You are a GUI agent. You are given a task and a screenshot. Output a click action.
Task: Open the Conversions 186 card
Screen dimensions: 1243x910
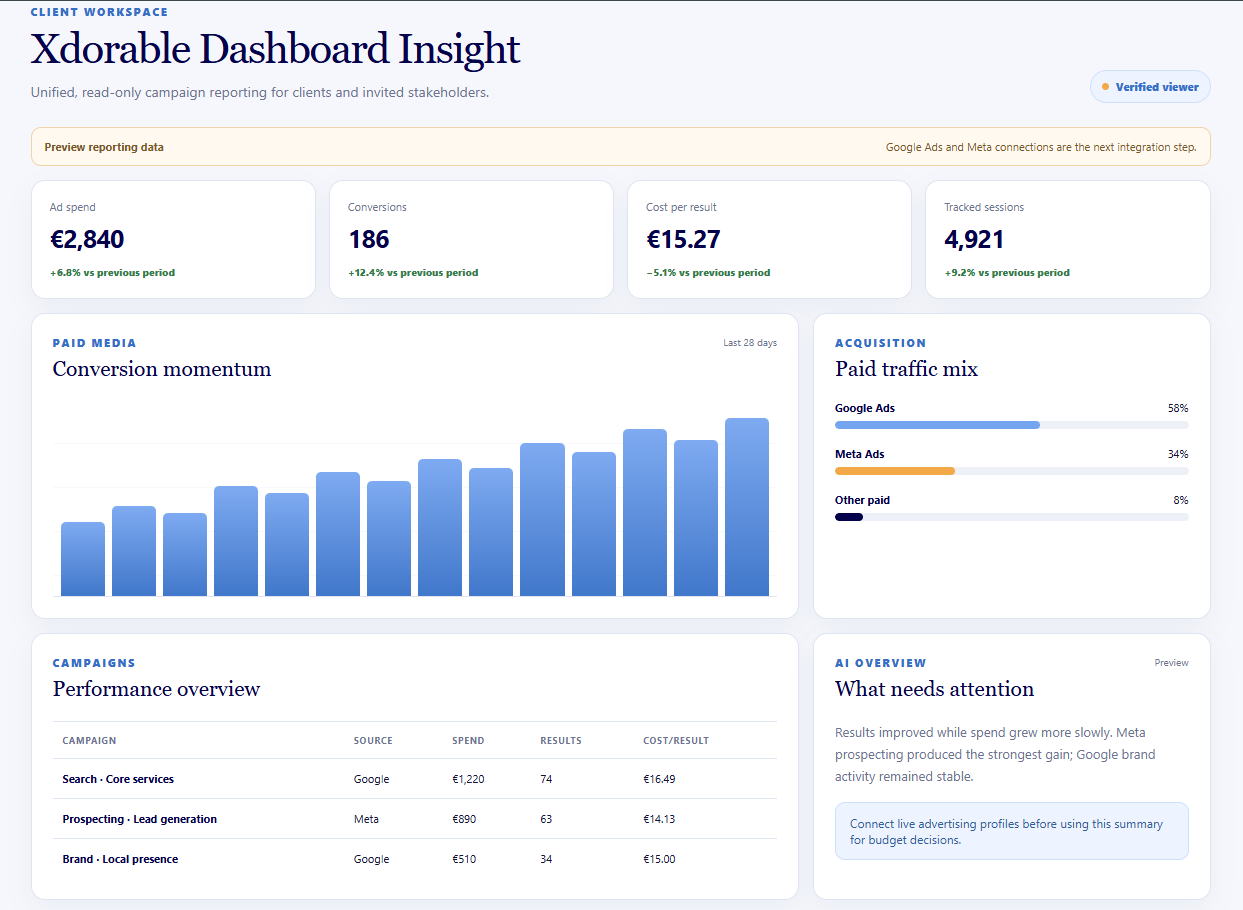471,240
